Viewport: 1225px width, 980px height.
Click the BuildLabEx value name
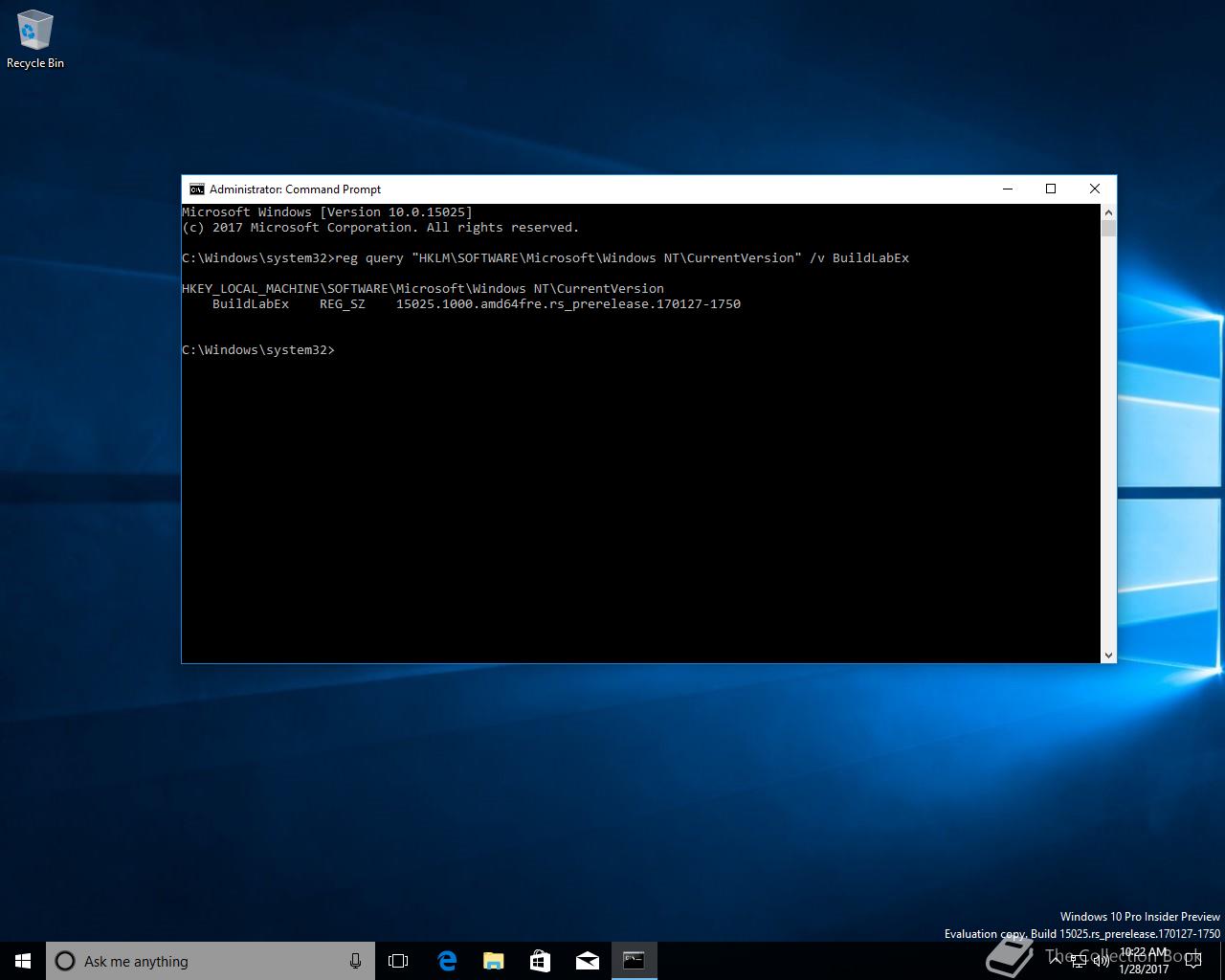[x=251, y=303]
